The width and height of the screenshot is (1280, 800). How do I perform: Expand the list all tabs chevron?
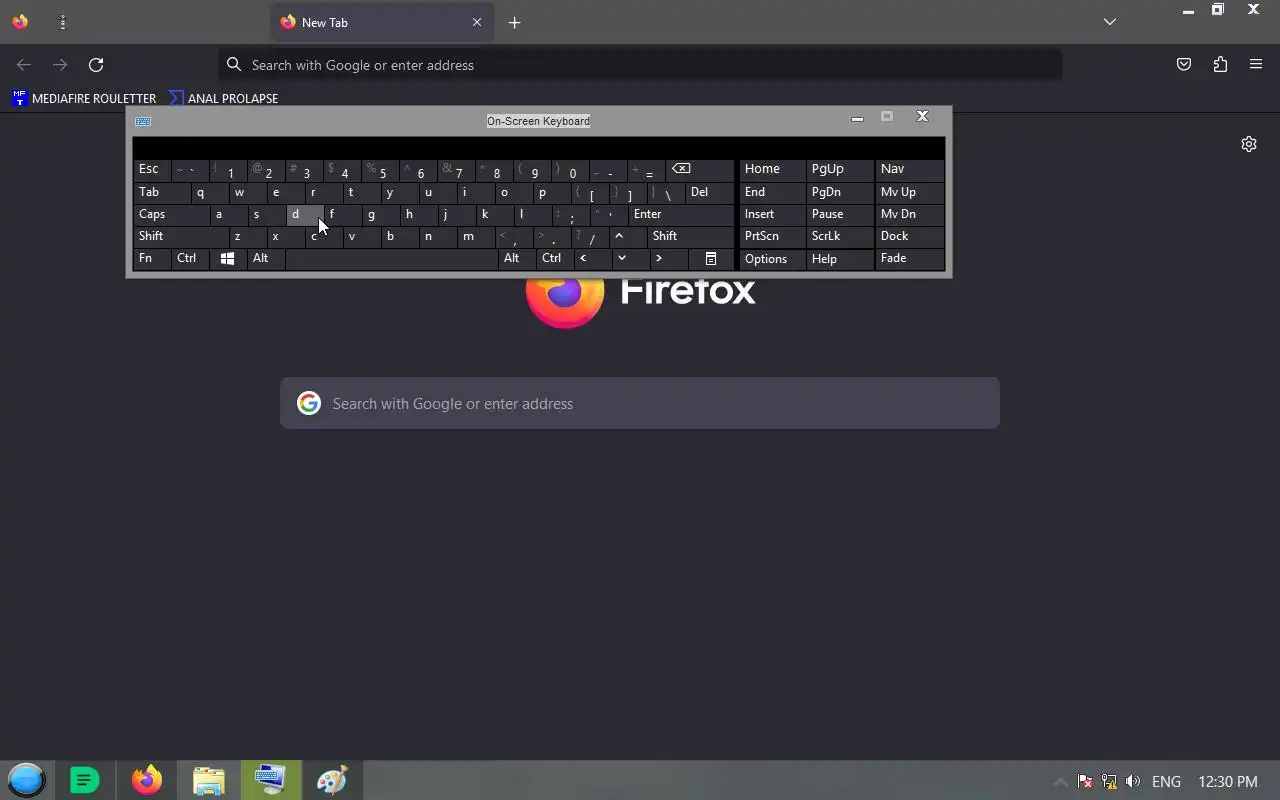pos(1109,22)
